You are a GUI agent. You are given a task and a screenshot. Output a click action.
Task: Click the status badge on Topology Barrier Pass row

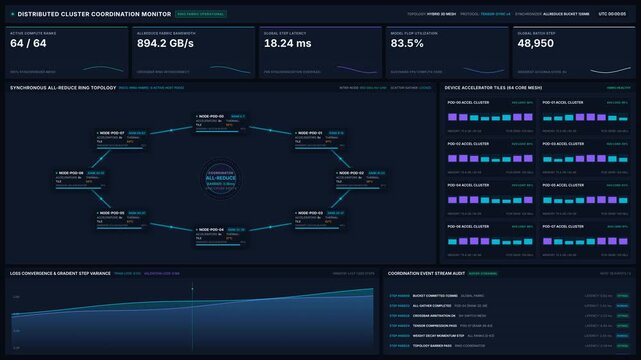(623, 346)
